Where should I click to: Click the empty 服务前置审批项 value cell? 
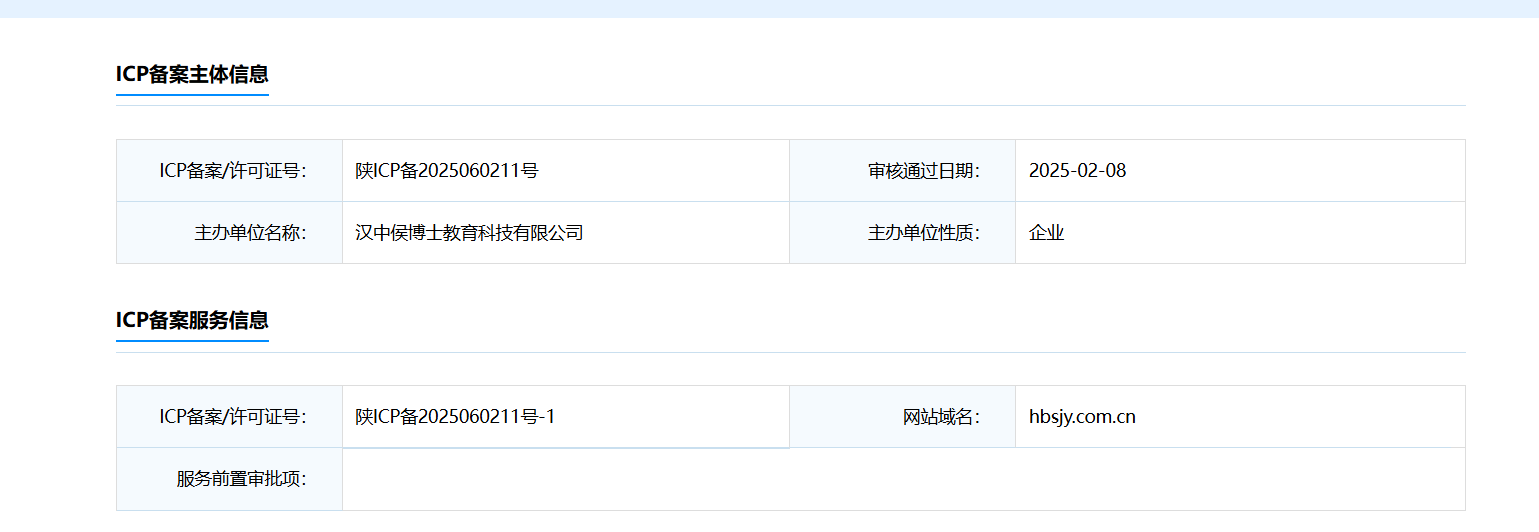(x=904, y=479)
